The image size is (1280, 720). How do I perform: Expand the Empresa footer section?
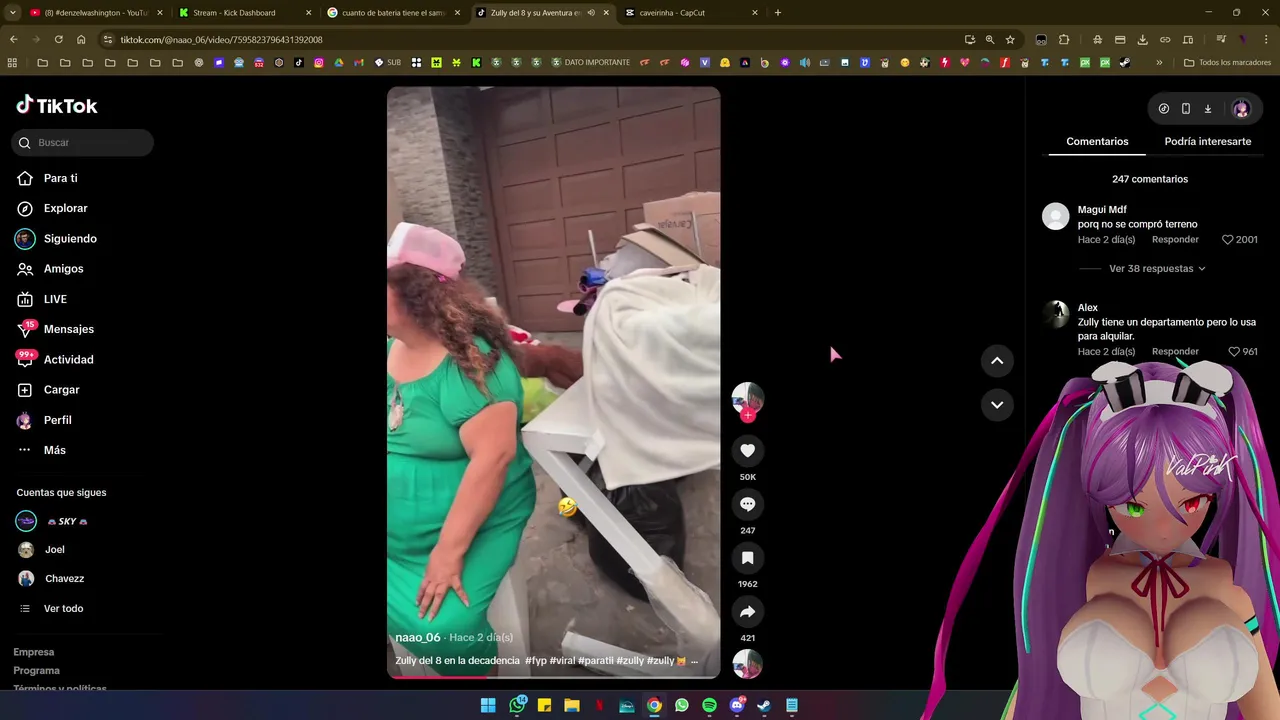pyautogui.click(x=34, y=652)
